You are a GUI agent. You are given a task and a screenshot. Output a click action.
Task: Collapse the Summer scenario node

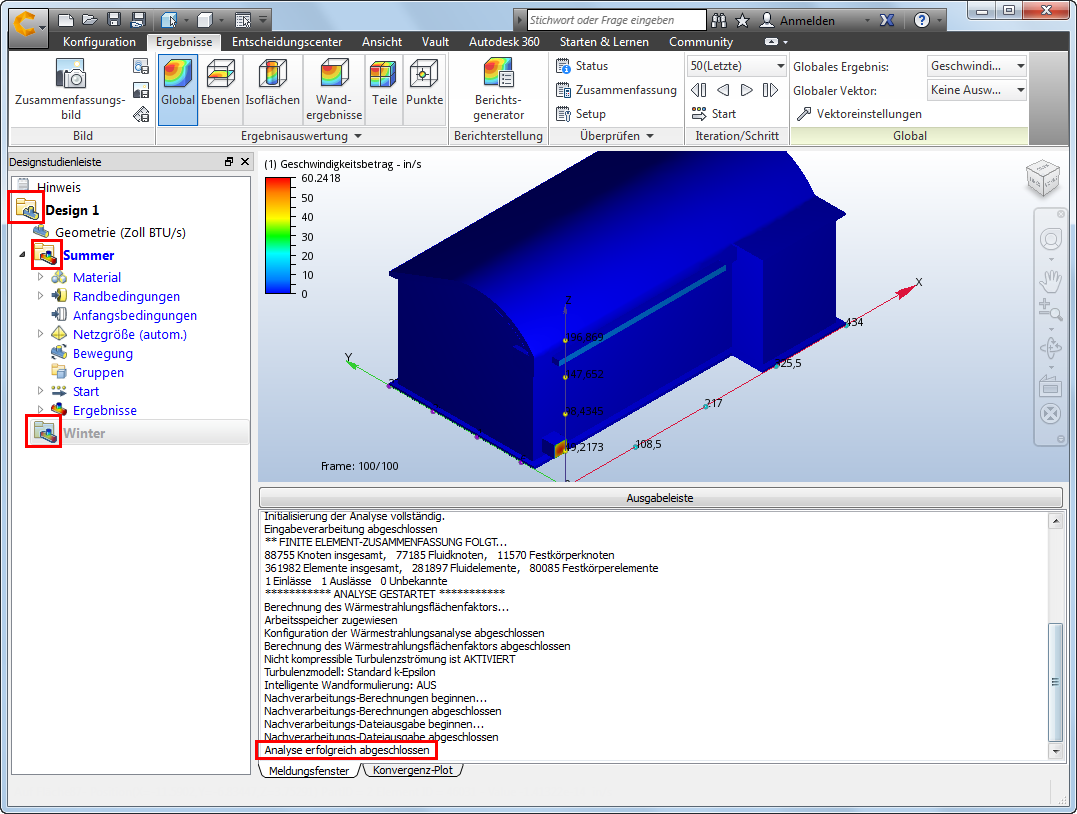[22, 255]
